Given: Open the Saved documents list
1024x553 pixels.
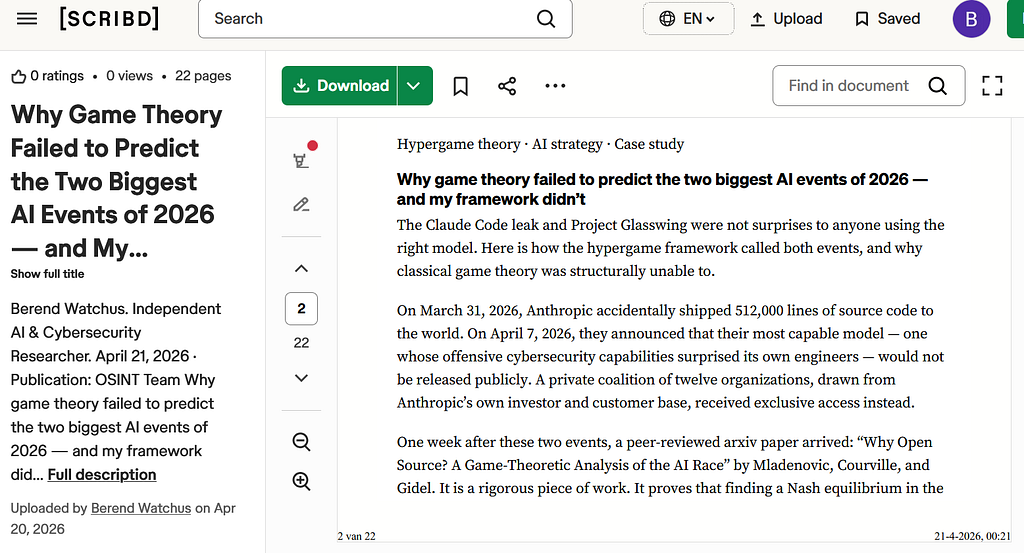Looking at the screenshot, I should pyautogui.click(x=888, y=19).
